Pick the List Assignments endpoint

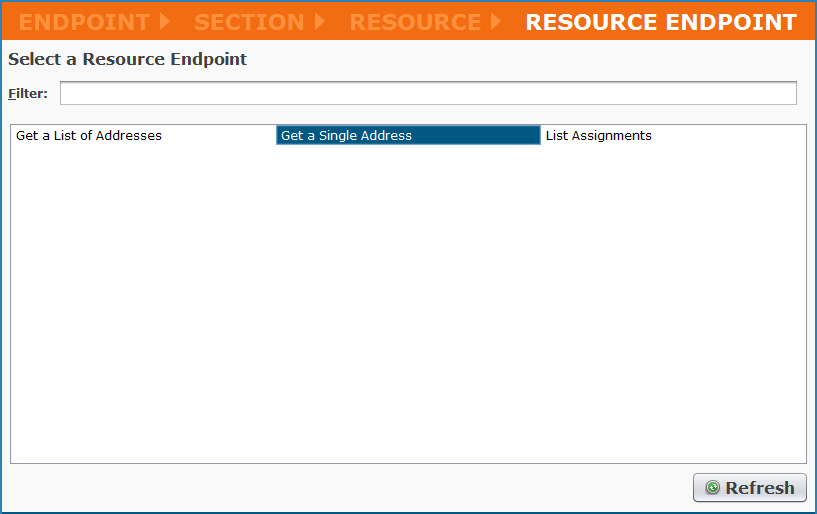598,135
